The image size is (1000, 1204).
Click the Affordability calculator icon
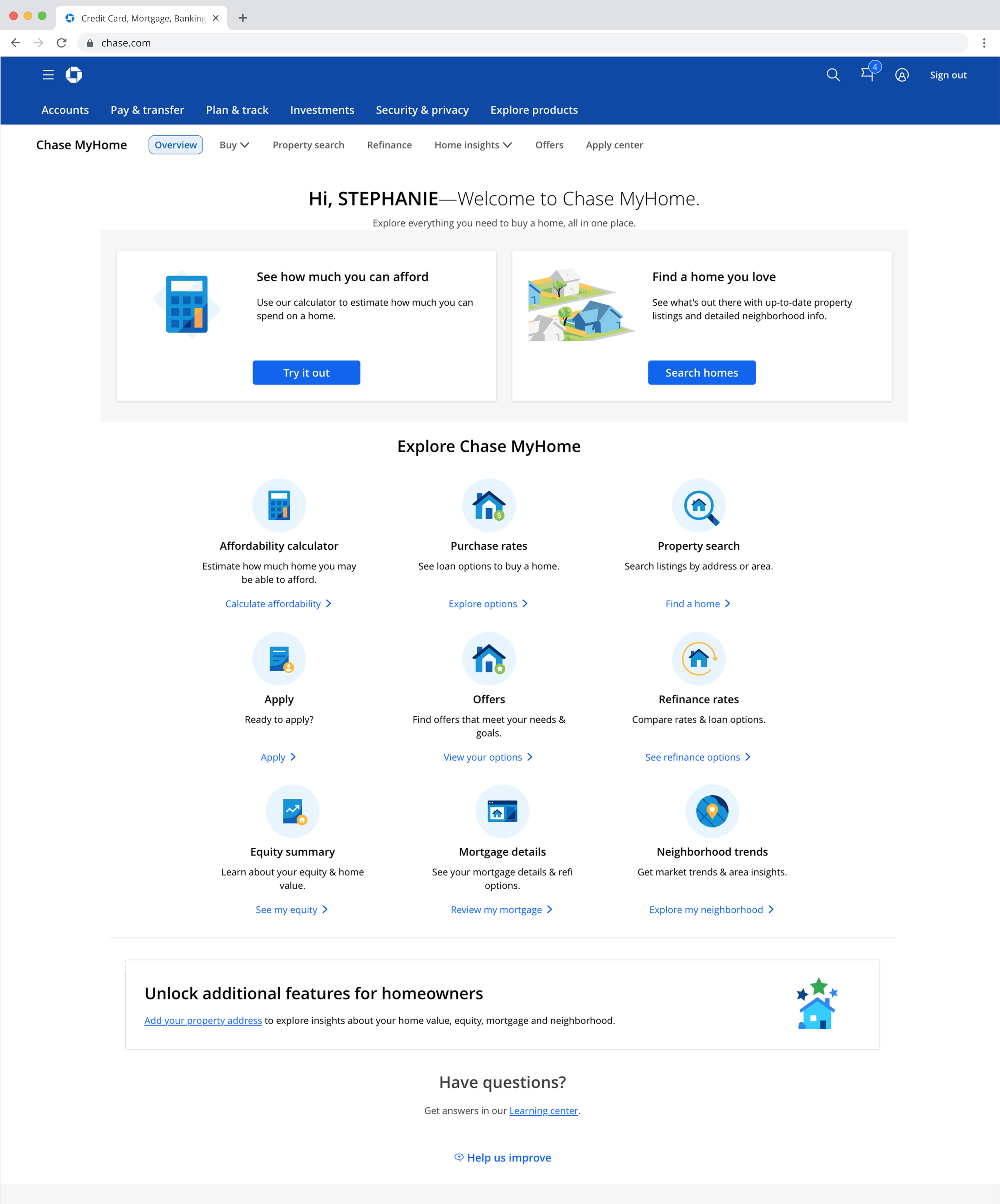(279, 505)
